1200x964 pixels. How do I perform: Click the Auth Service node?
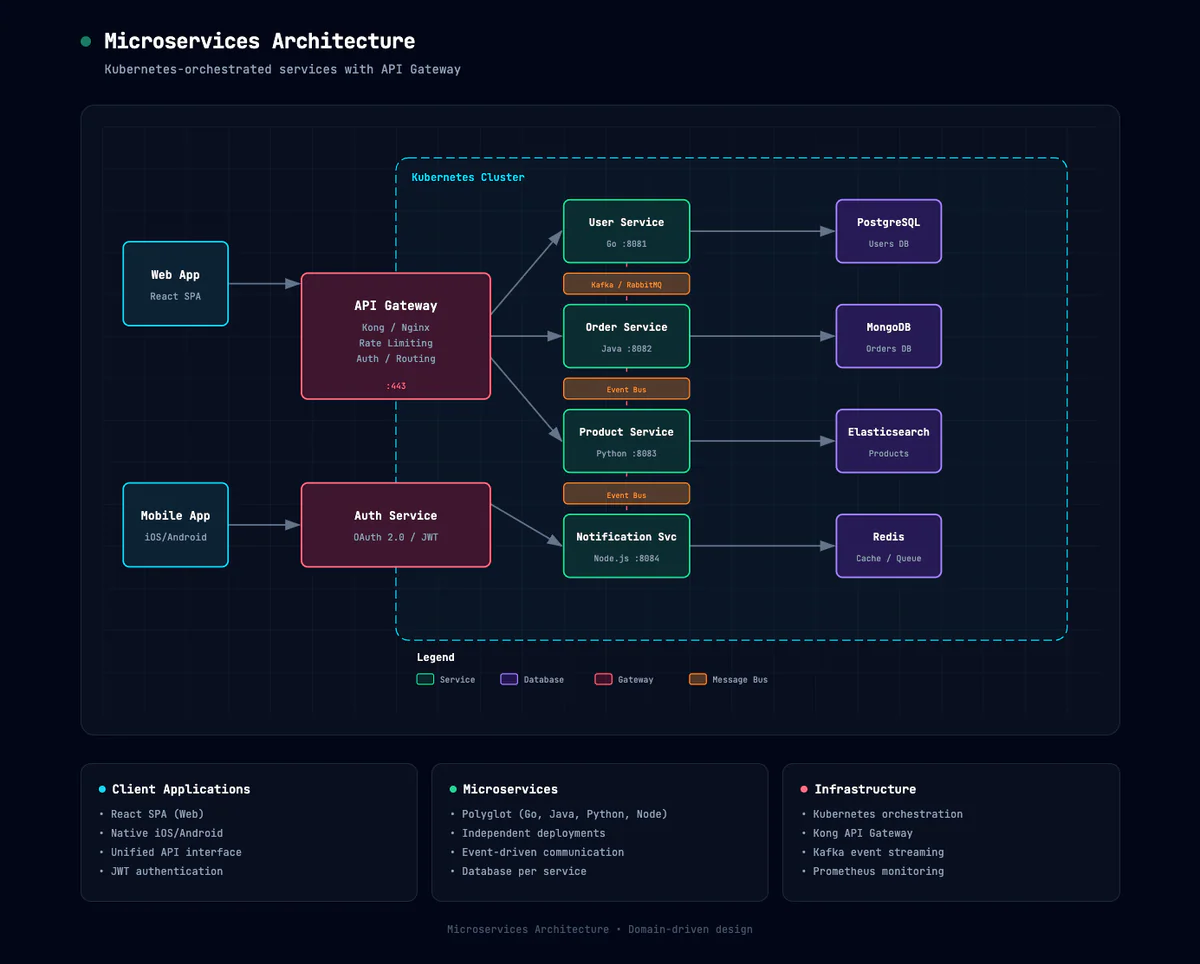pyautogui.click(x=395, y=524)
